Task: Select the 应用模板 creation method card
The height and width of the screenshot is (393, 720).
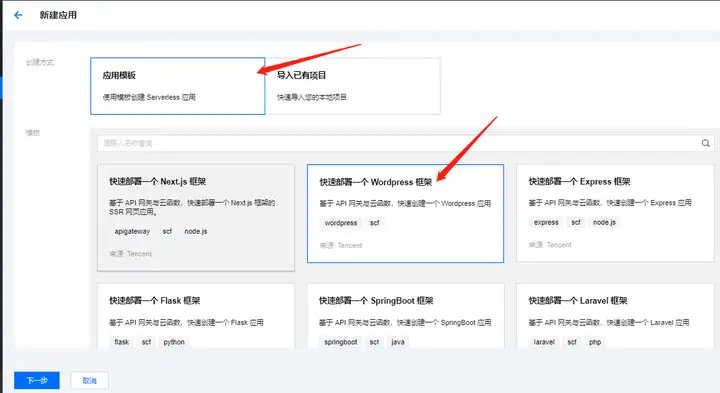Action: [178, 86]
